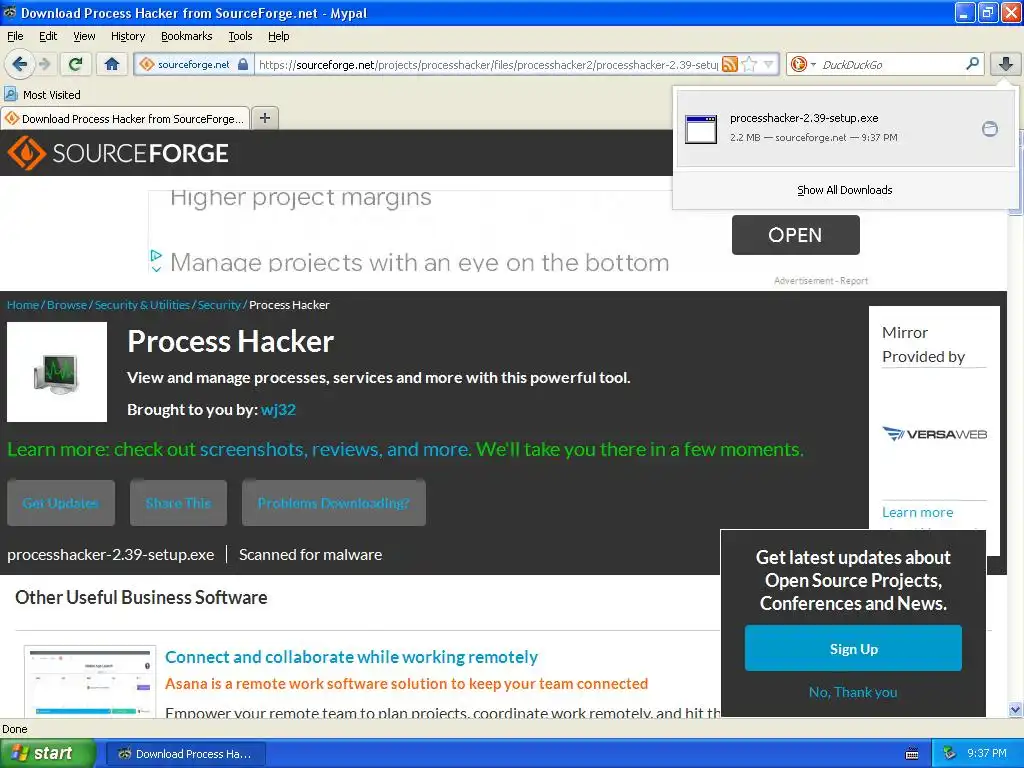Open the Home page icon
Viewport: 1024px width, 768px height.
(112, 64)
